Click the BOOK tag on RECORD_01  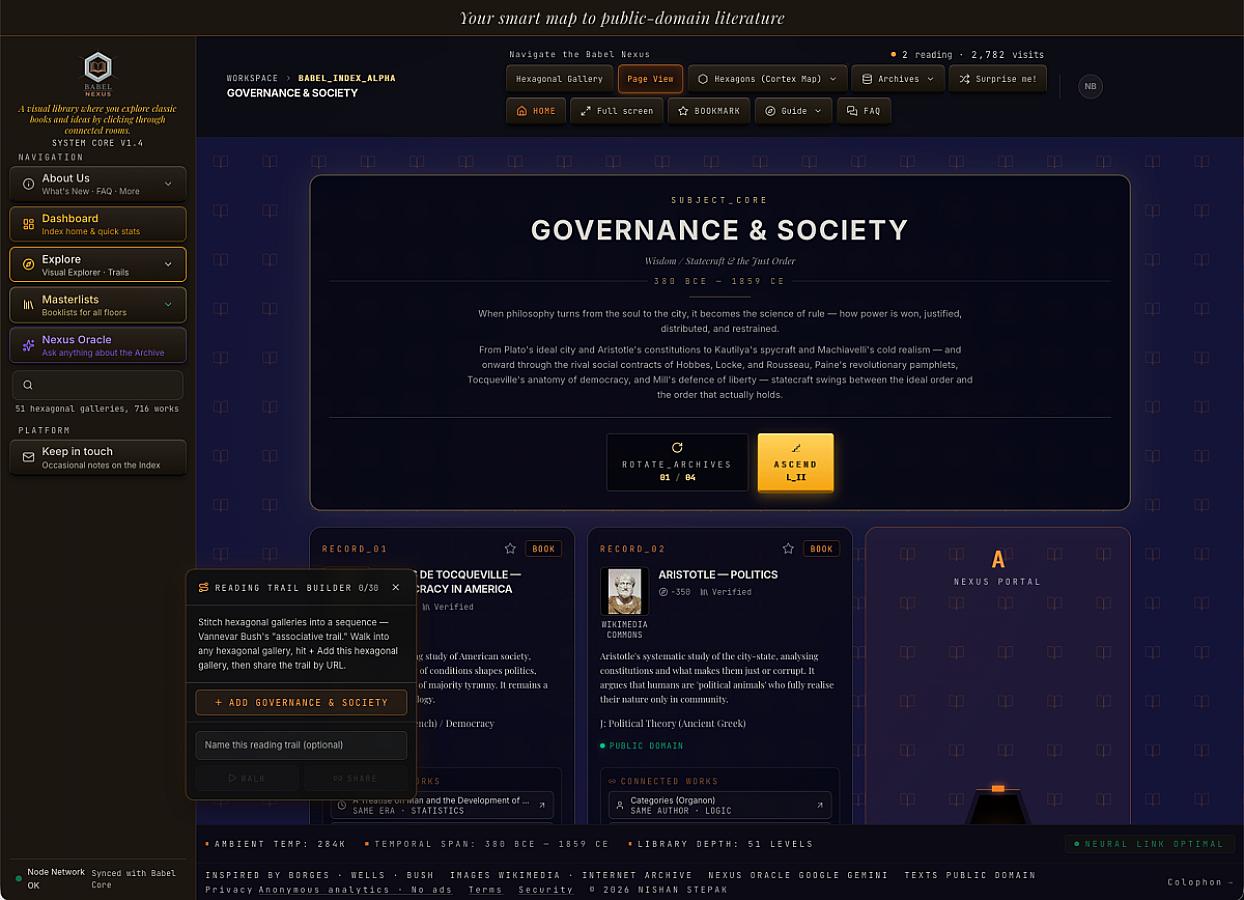point(544,549)
